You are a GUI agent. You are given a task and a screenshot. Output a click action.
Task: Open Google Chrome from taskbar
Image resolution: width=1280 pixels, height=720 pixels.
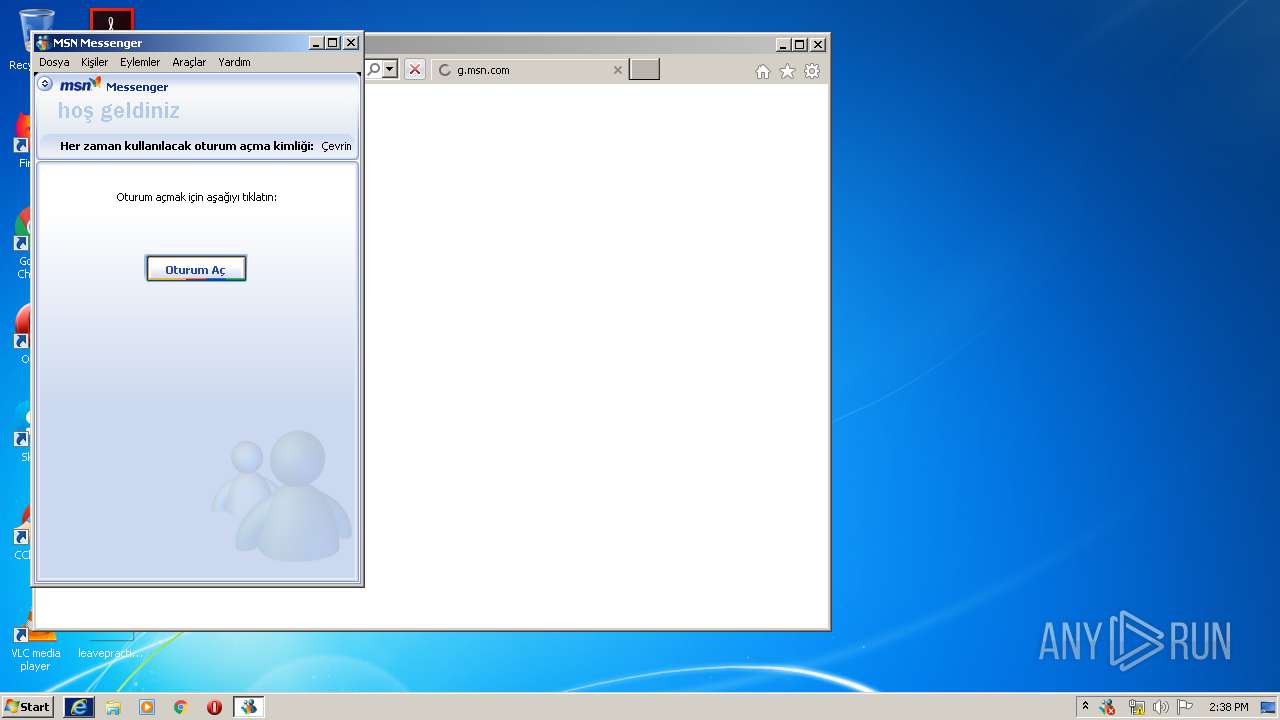click(x=181, y=707)
